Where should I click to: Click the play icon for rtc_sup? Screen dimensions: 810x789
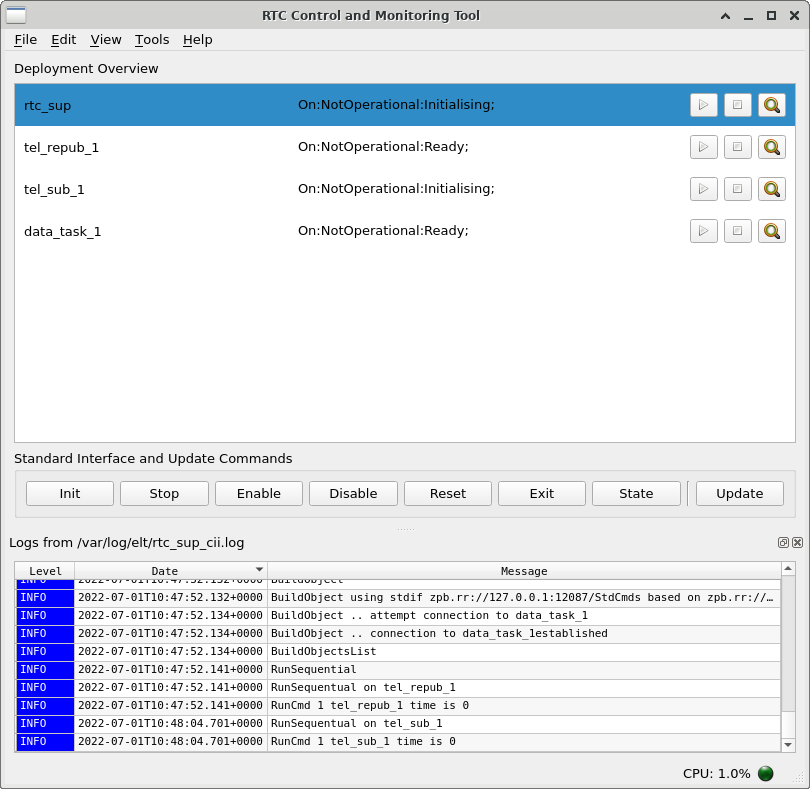(x=704, y=105)
